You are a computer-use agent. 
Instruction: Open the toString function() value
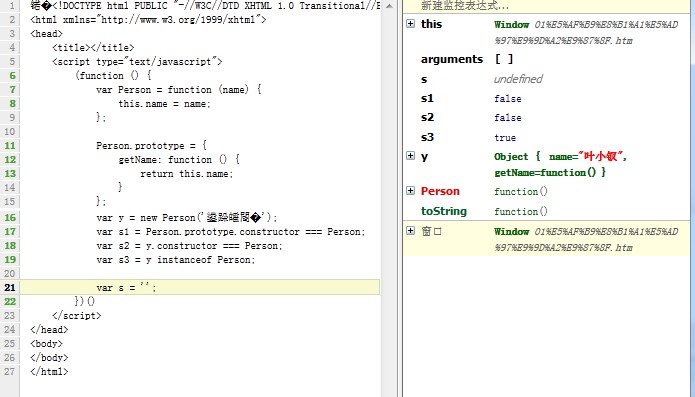point(521,211)
